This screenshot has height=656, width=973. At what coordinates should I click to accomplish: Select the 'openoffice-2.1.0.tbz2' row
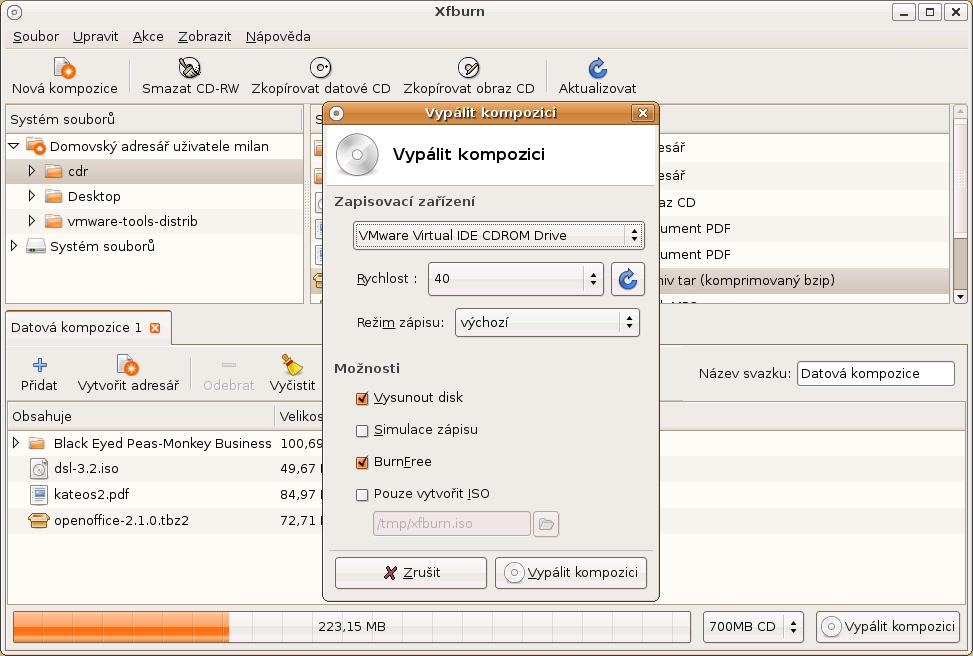[x=166, y=521]
